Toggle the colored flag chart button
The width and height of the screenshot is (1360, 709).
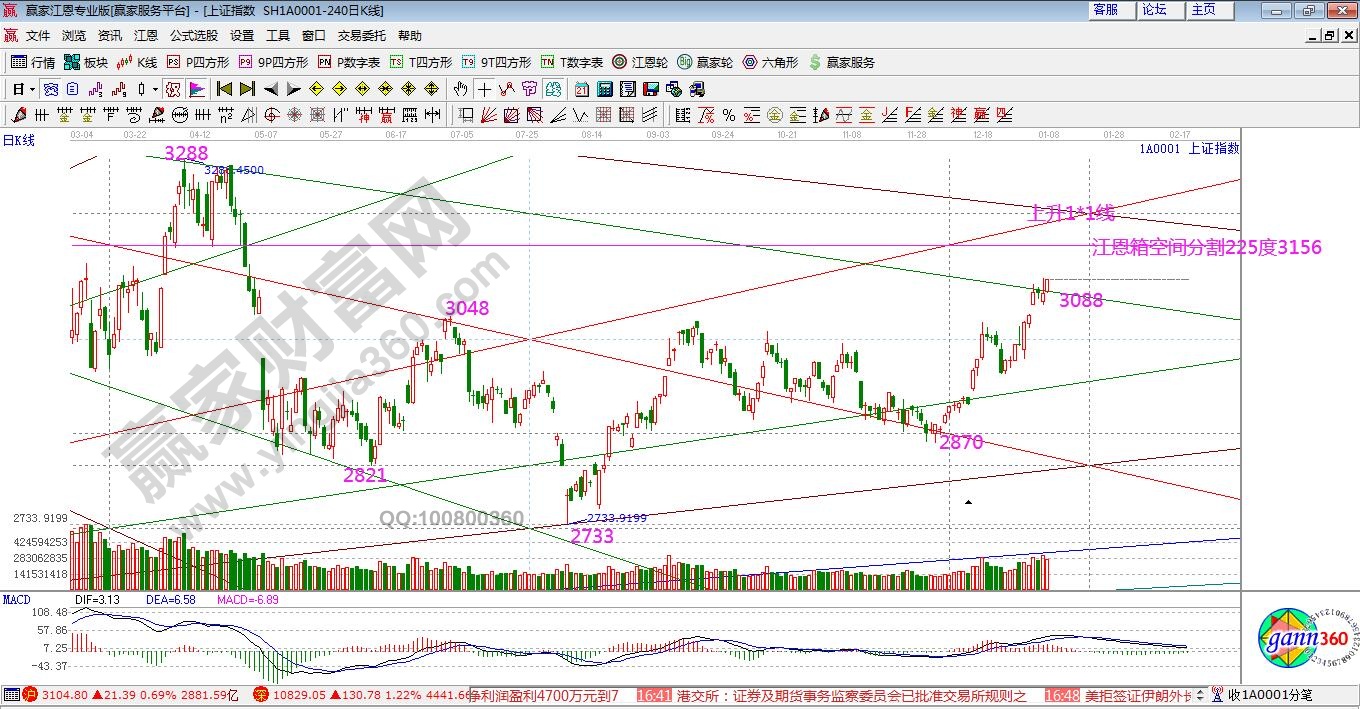coord(196,89)
